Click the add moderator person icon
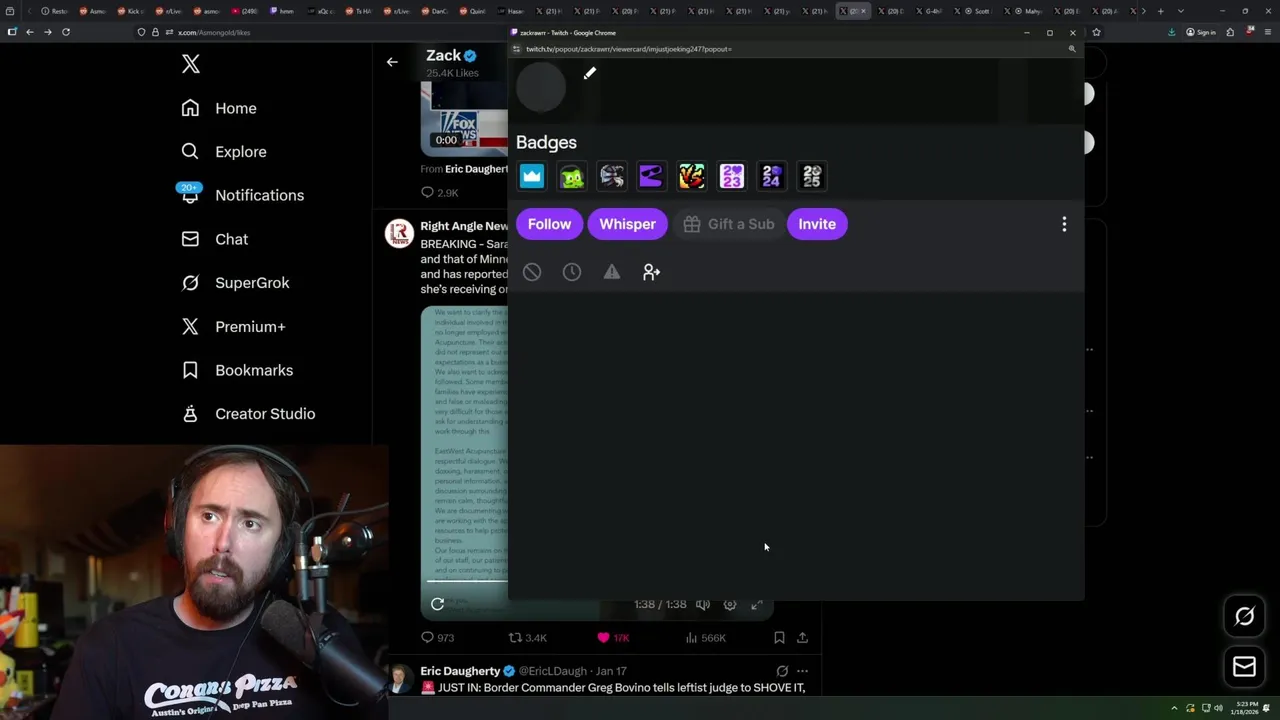Screen dimensions: 1280x720 652,272
